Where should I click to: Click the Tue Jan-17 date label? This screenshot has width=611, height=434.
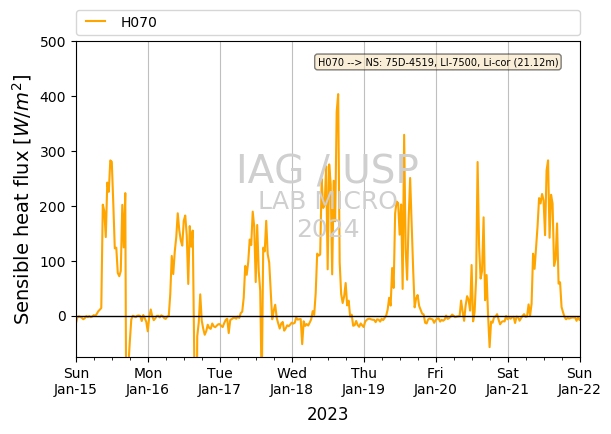220,381
